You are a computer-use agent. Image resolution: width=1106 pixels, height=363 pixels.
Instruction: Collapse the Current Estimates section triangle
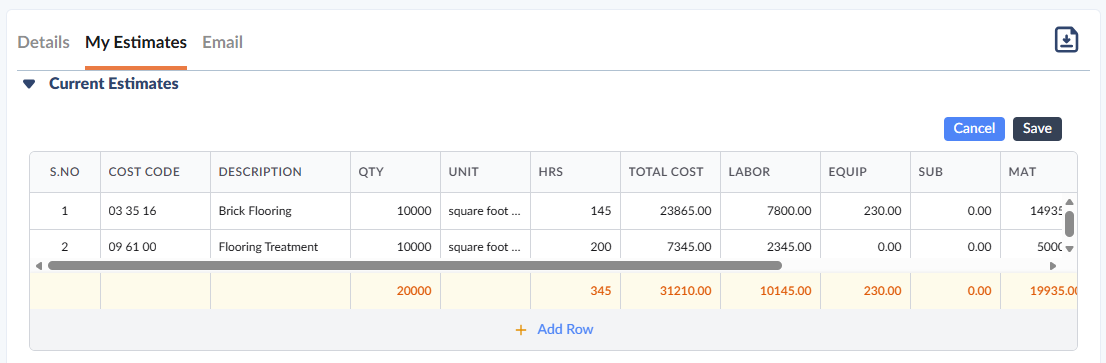tap(29, 84)
